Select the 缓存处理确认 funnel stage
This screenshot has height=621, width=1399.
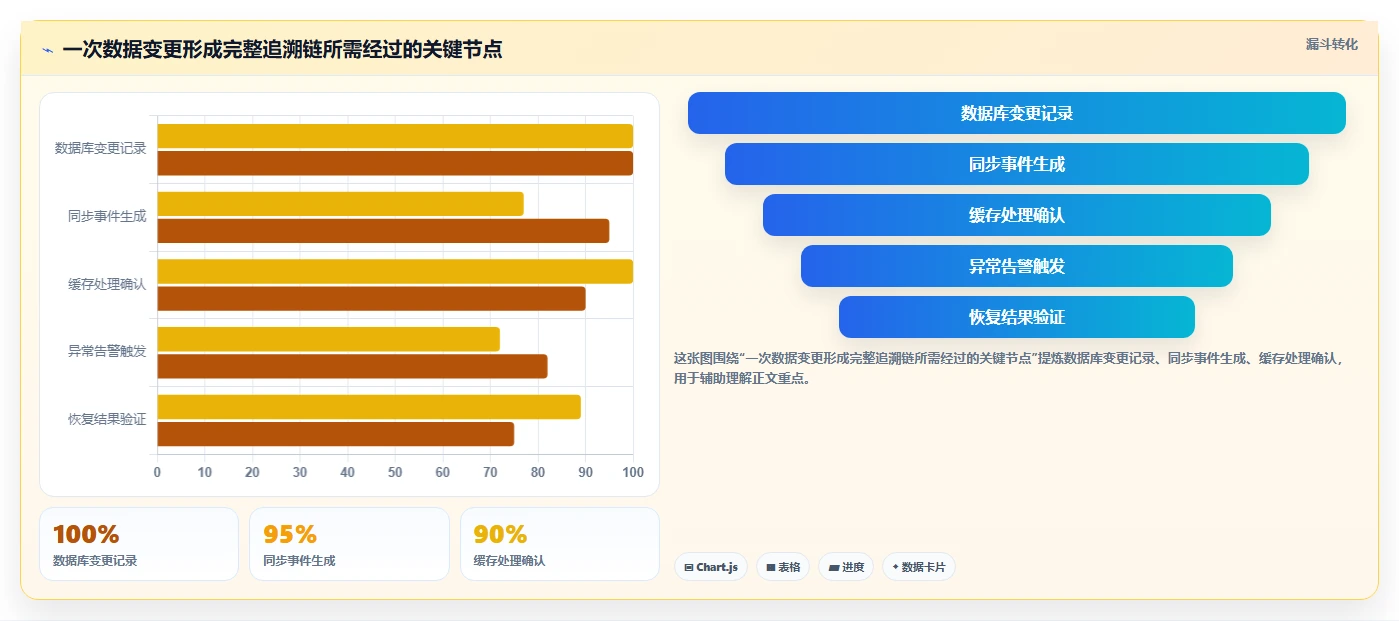(1016, 215)
